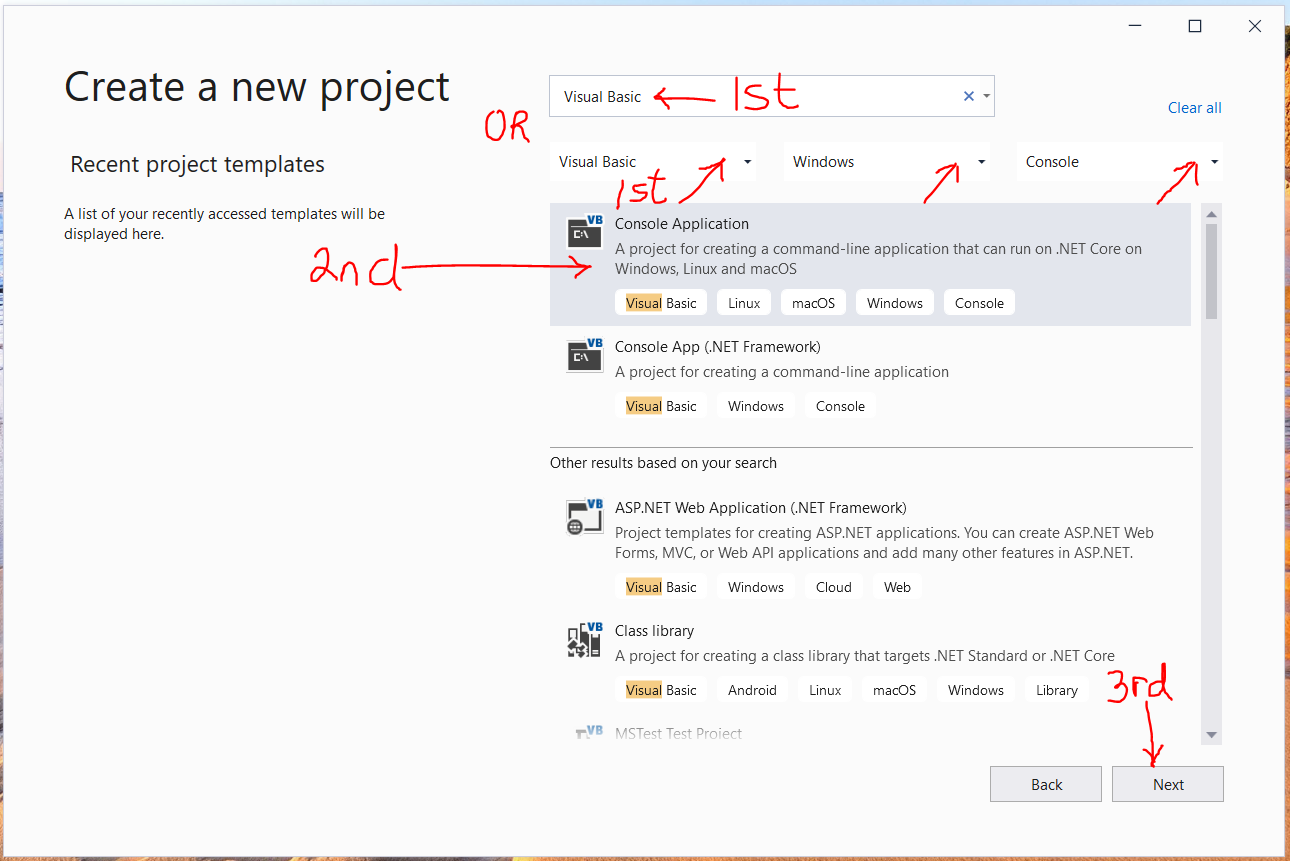Screen dimensions: 1290x861
Task: Click the Next button
Action: [x=1168, y=784]
